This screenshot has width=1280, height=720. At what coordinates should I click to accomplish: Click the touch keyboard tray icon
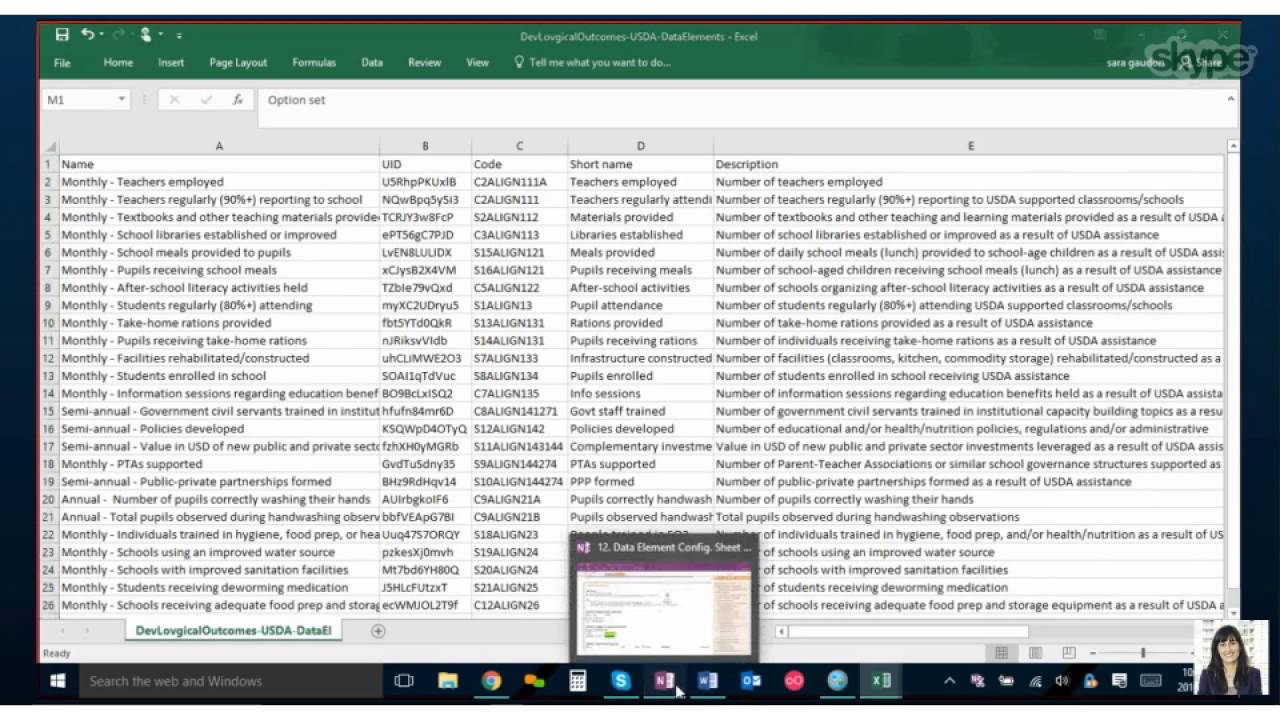1151,681
